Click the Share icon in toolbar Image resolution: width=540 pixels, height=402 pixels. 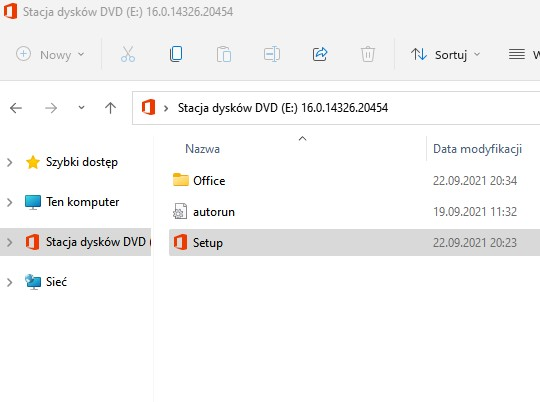(x=320, y=54)
